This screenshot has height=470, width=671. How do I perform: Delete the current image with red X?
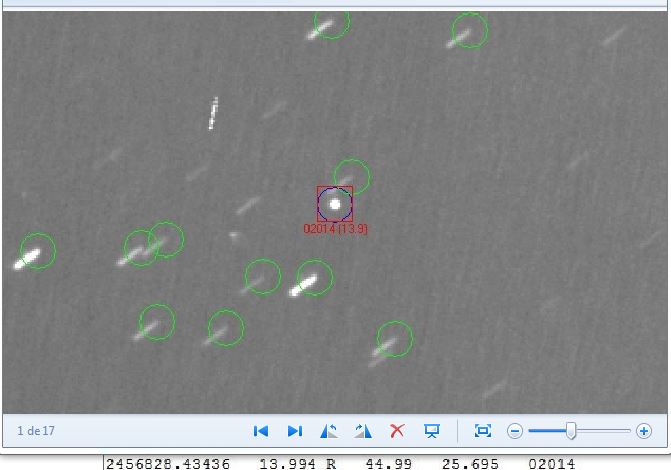[397, 431]
